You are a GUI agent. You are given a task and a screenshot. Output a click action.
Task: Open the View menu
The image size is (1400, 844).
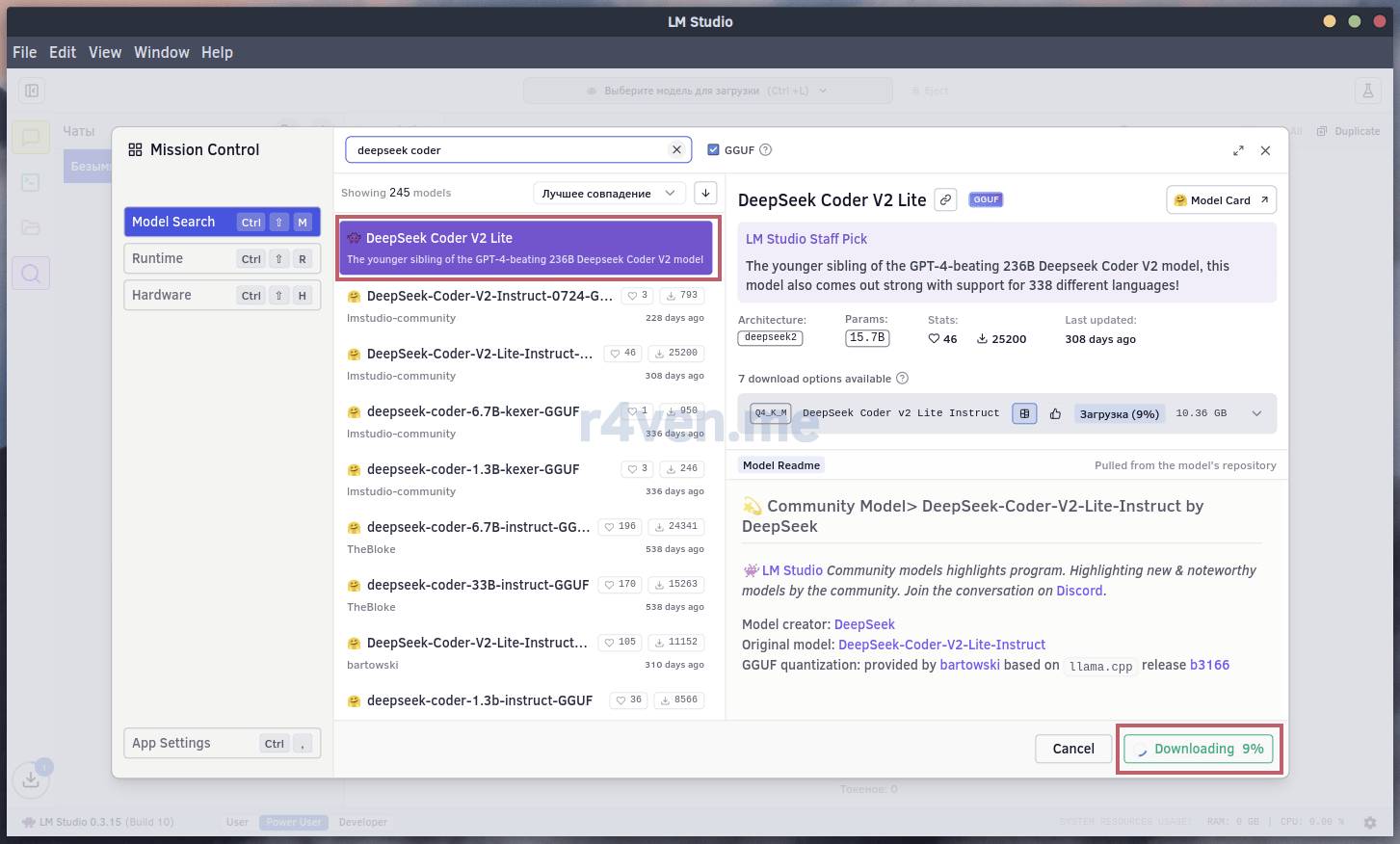pyautogui.click(x=105, y=52)
